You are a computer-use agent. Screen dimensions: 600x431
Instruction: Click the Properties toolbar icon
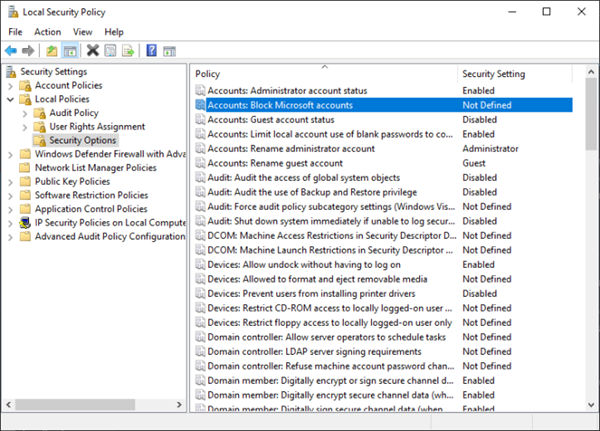click(x=109, y=50)
